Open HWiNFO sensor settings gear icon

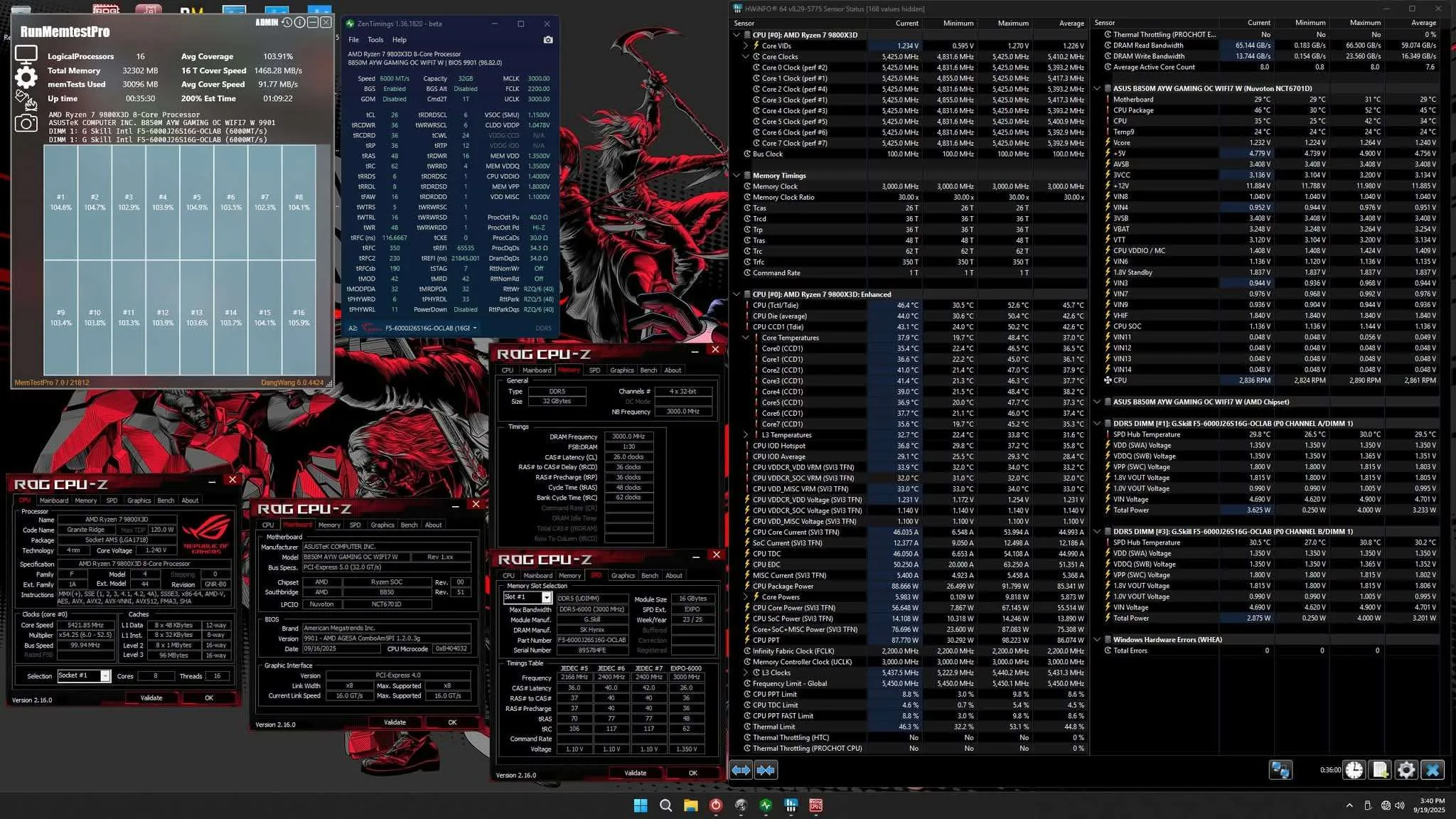point(1406,770)
